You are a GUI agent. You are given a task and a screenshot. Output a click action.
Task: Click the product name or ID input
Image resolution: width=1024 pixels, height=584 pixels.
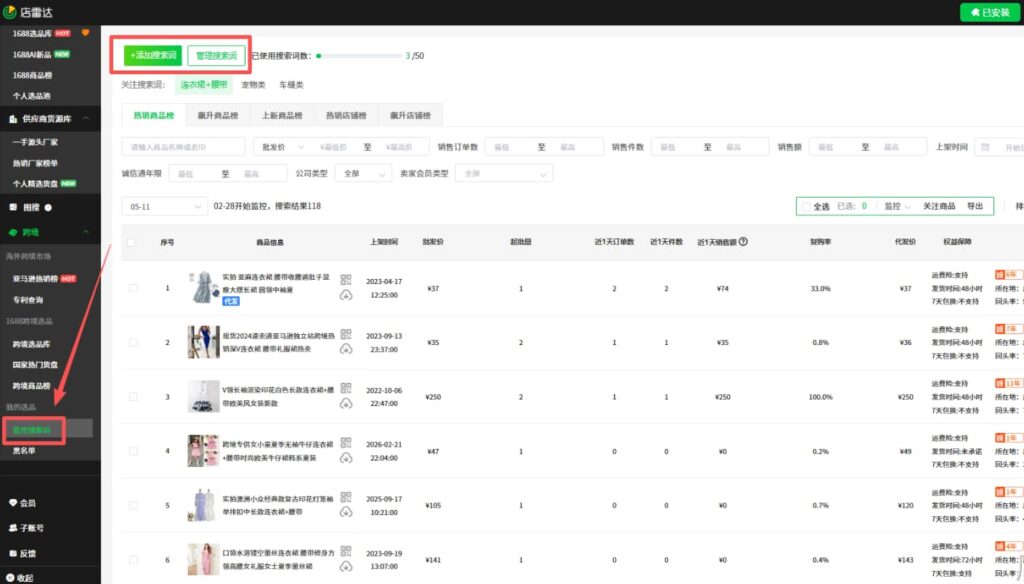[184, 147]
